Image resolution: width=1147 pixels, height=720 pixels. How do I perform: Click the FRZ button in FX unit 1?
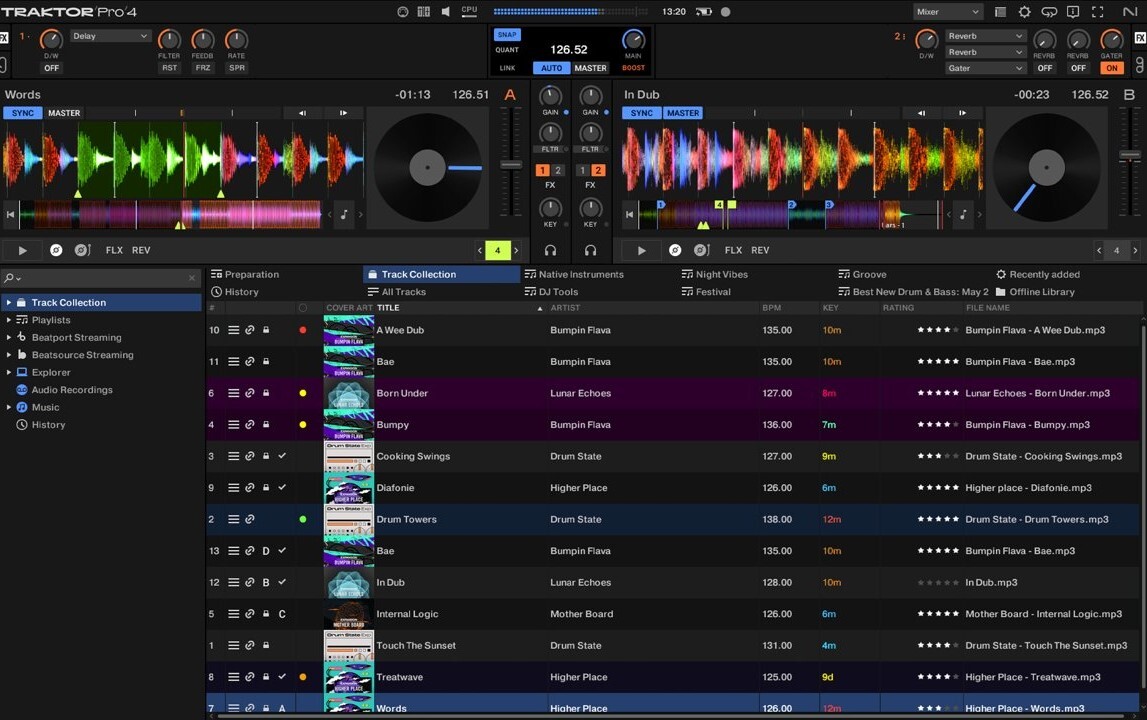pos(203,68)
